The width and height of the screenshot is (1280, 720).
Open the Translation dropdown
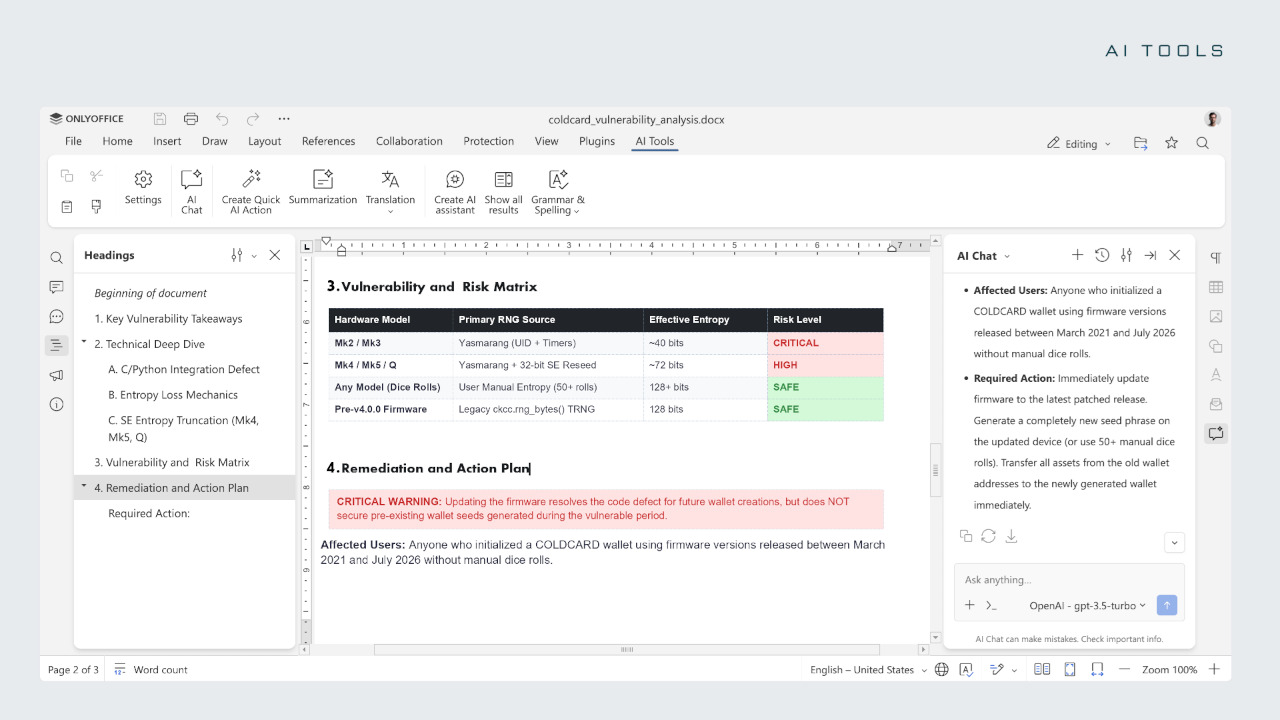point(390,191)
